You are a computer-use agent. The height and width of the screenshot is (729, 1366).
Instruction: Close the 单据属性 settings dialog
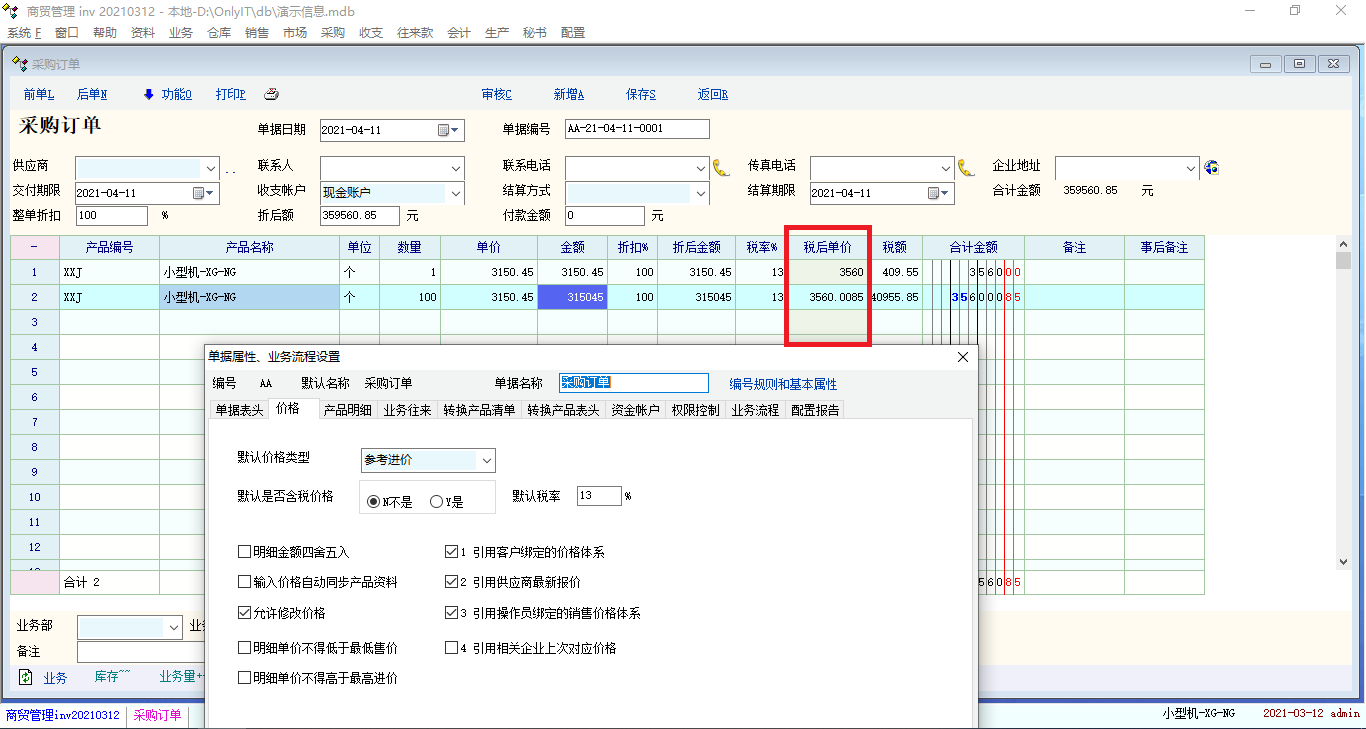(x=963, y=357)
